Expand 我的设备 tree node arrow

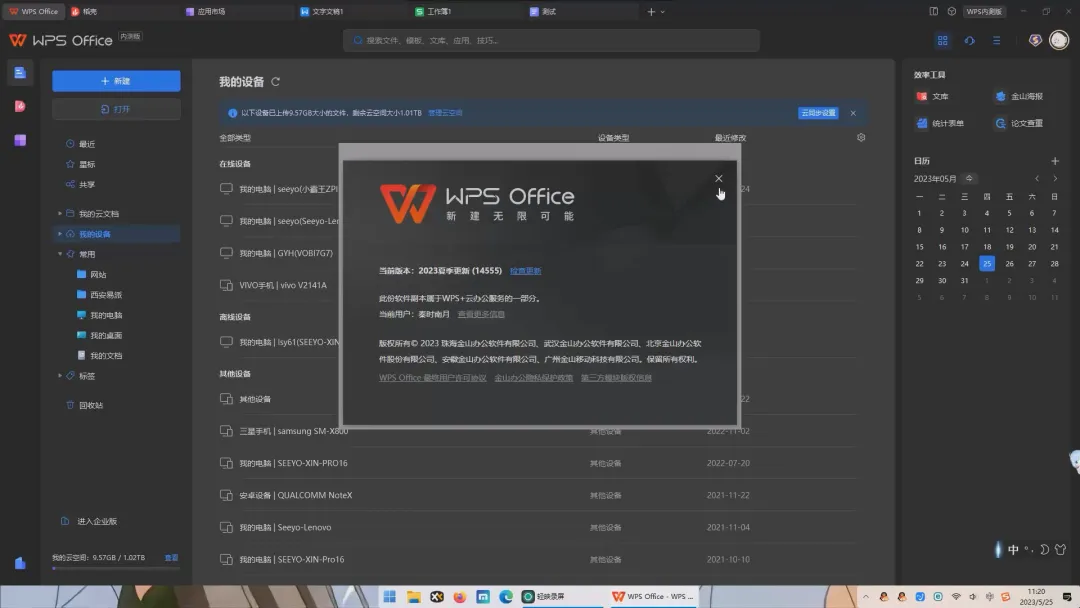(x=60, y=234)
